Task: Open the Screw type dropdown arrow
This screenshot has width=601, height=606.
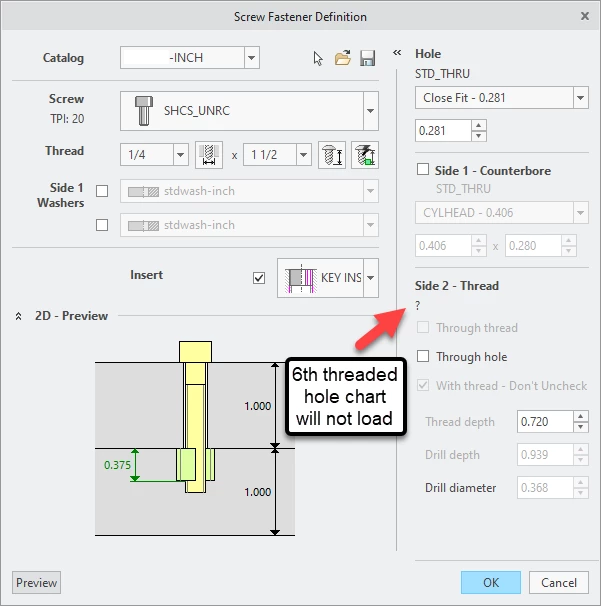Action: pyautogui.click(x=371, y=111)
